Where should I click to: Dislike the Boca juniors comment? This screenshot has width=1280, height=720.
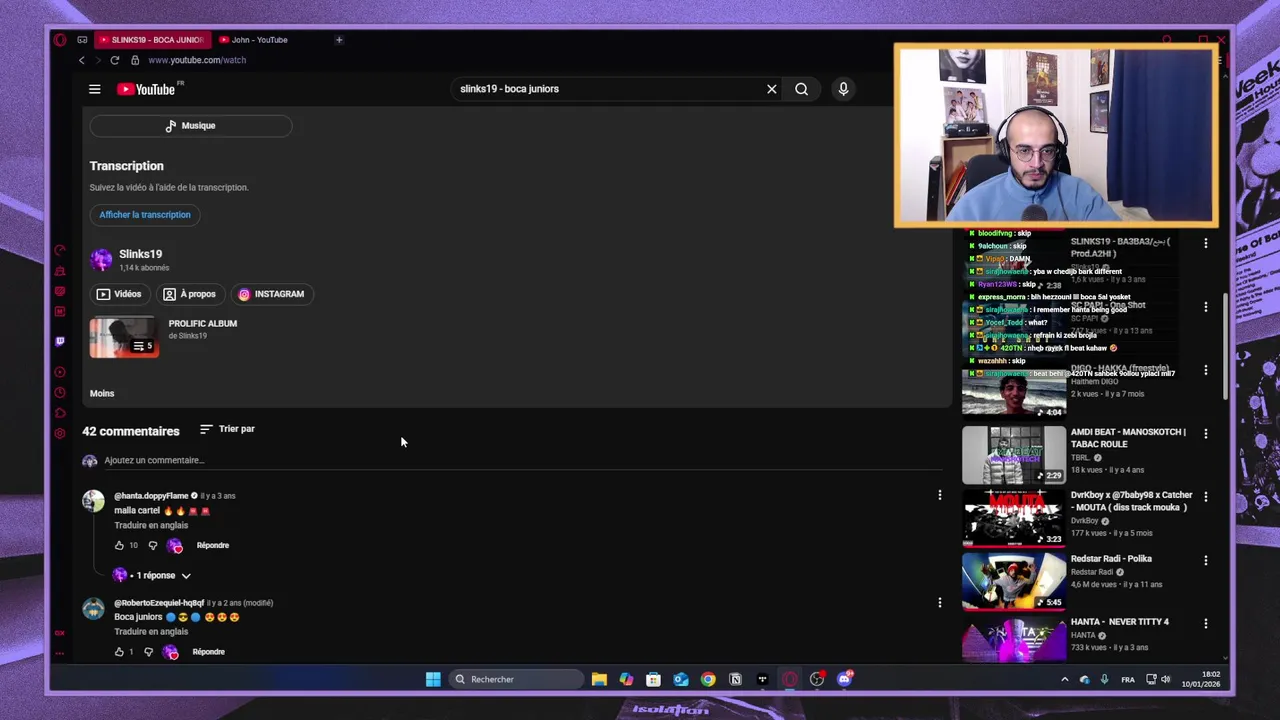(x=149, y=652)
